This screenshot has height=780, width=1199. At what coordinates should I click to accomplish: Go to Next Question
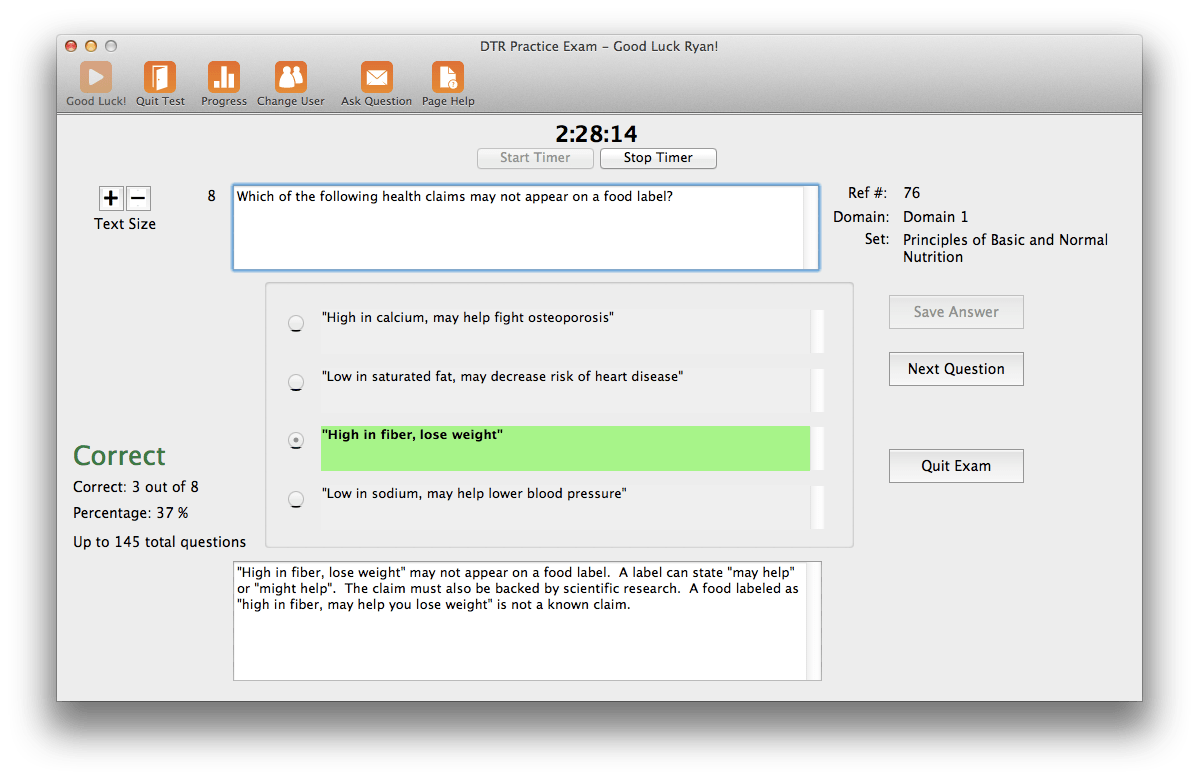[956, 369]
